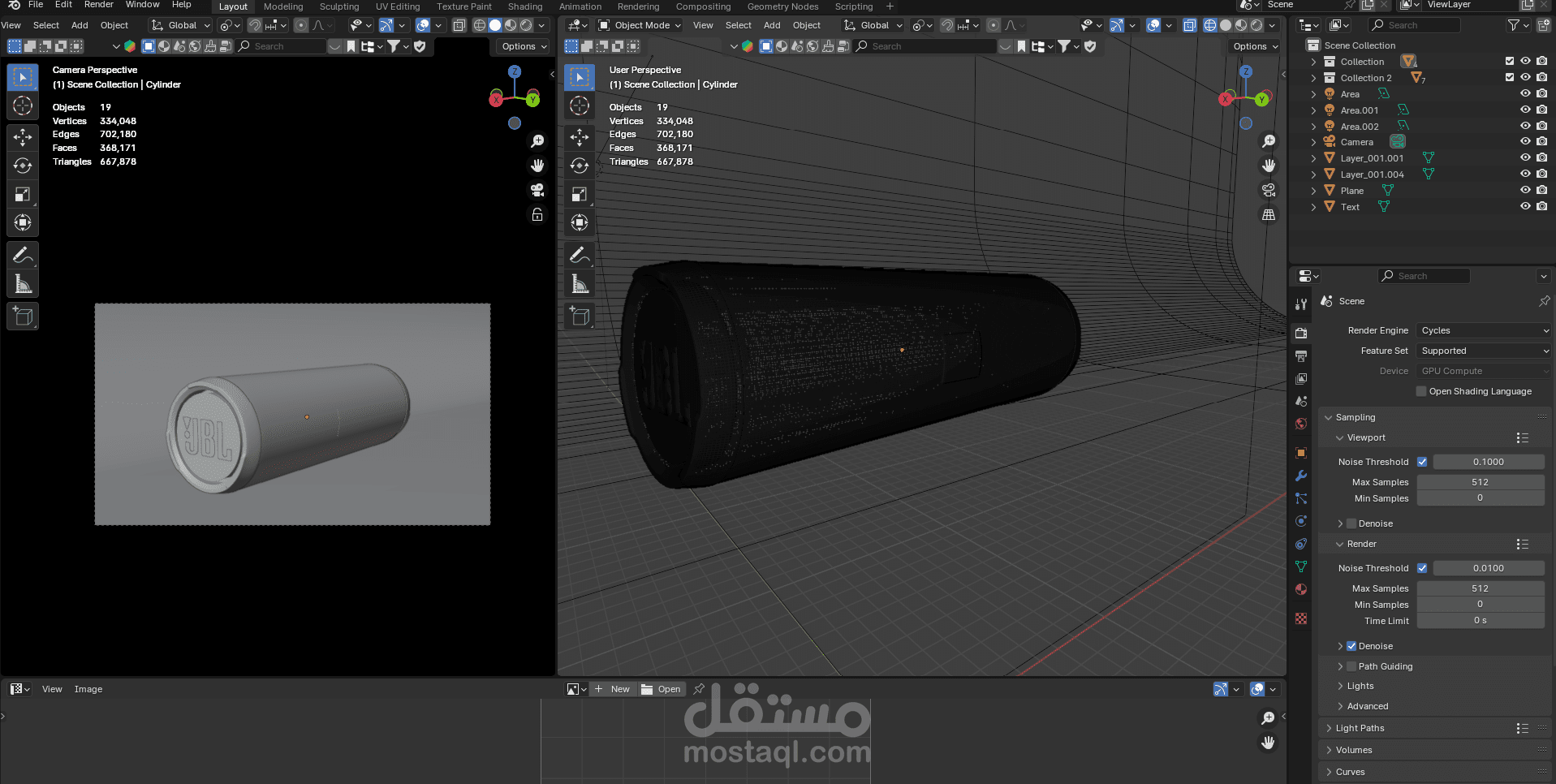The height and width of the screenshot is (784, 1556).
Task: Click the camera view gizmo in User Perspective viewport
Action: (1269, 190)
